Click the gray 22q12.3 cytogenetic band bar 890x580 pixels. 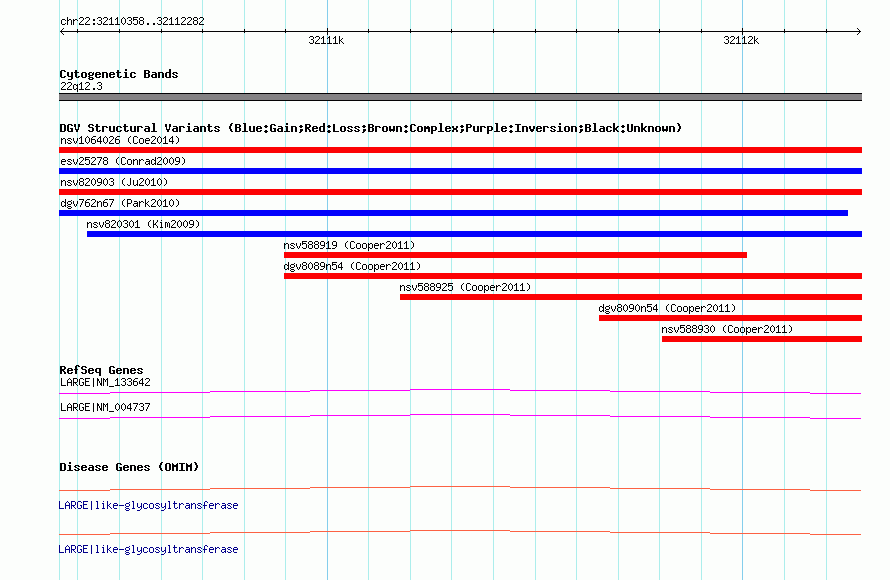pos(460,97)
